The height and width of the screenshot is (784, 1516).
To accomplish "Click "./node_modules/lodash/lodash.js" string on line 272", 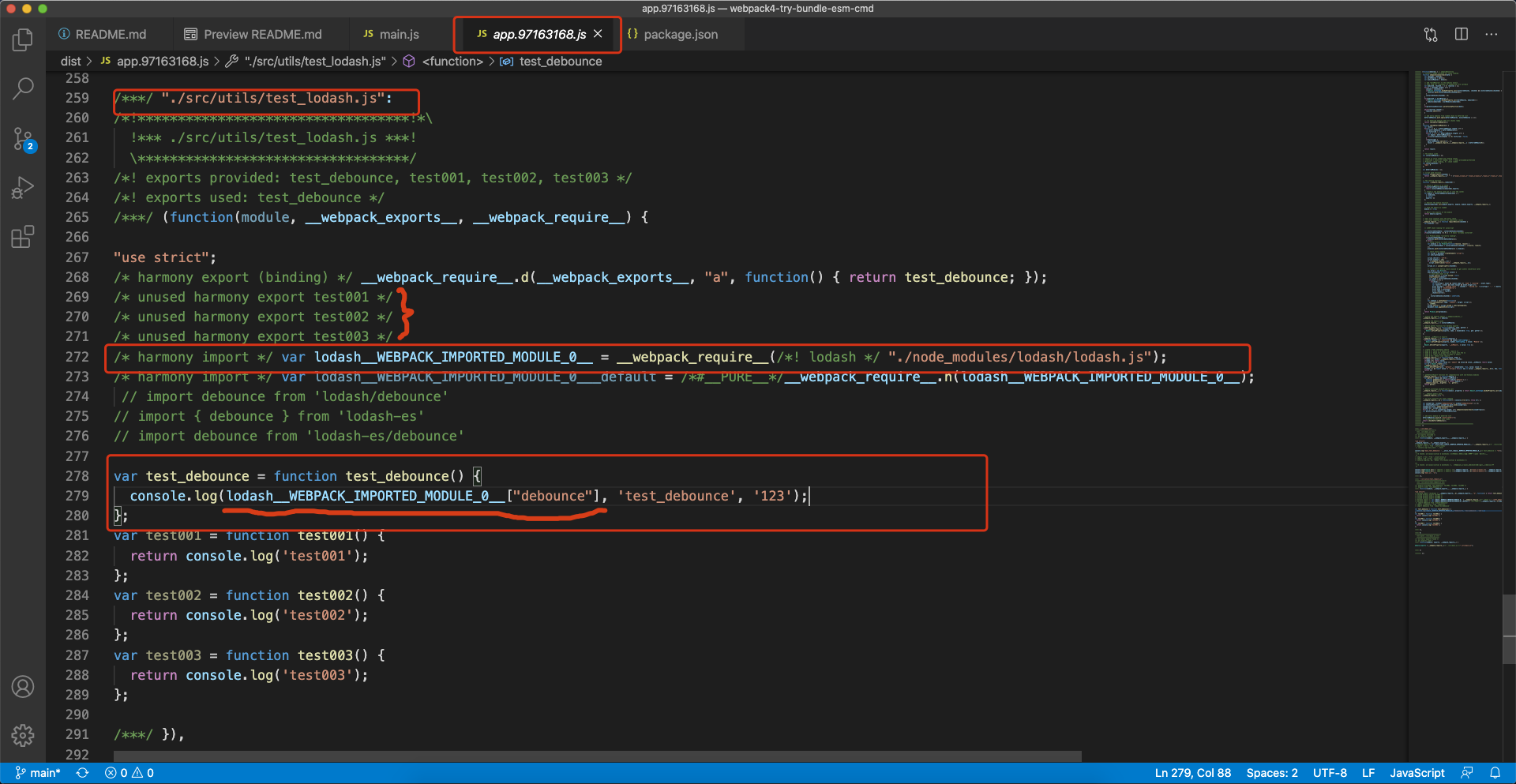I will 1019,357.
